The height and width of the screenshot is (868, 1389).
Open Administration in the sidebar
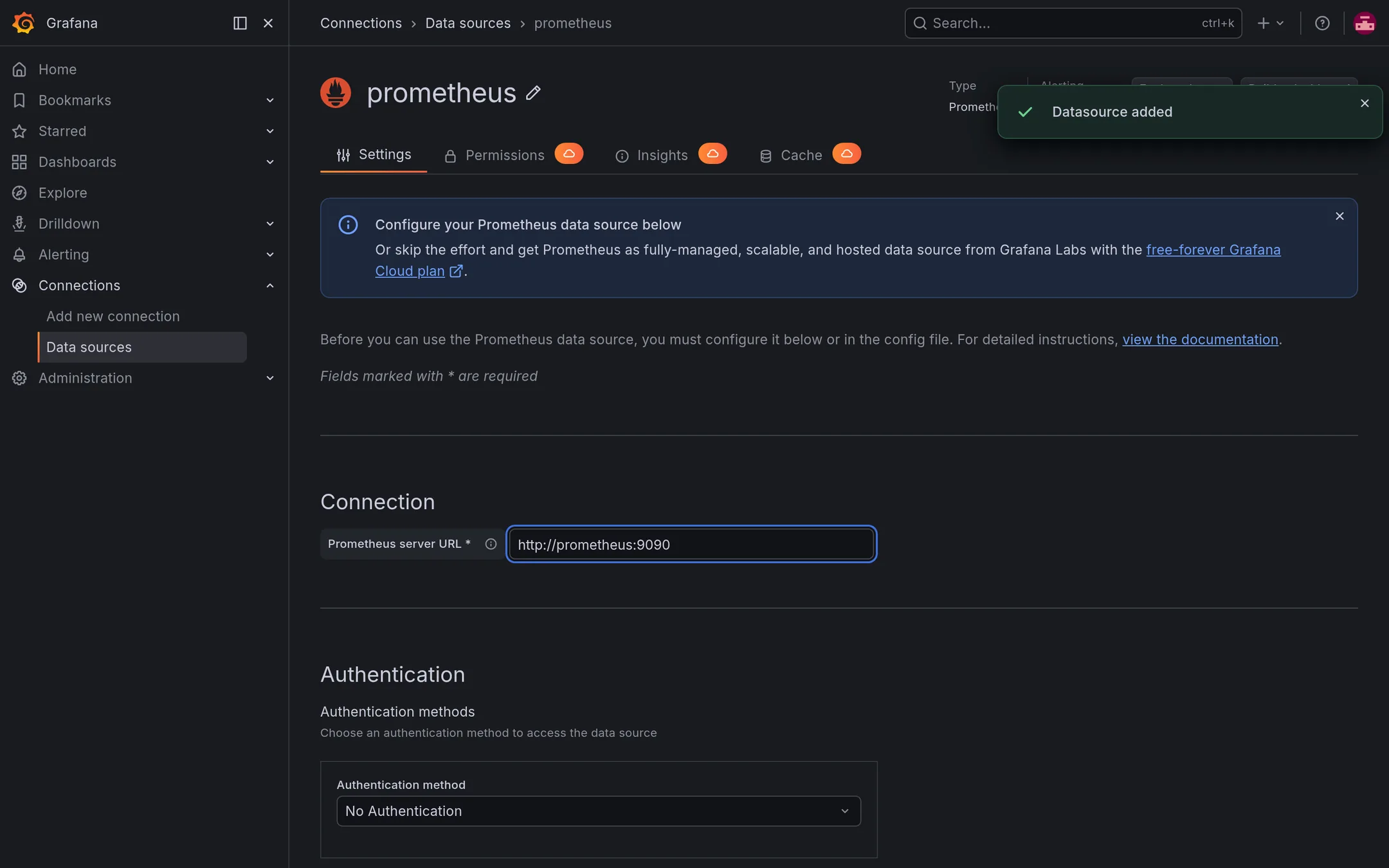coord(85,378)
